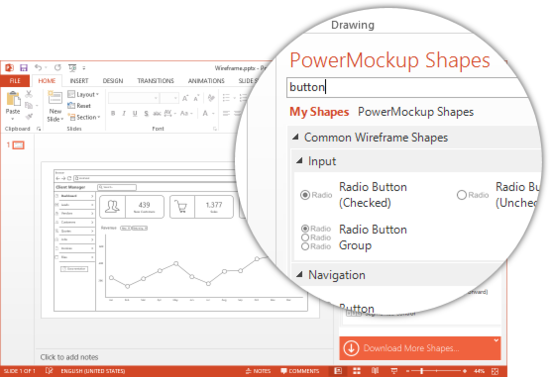Apply text Shadow formatting
The width and height of the screenshot is (550, 377).
pyautogui.click(x=146, y=113)
